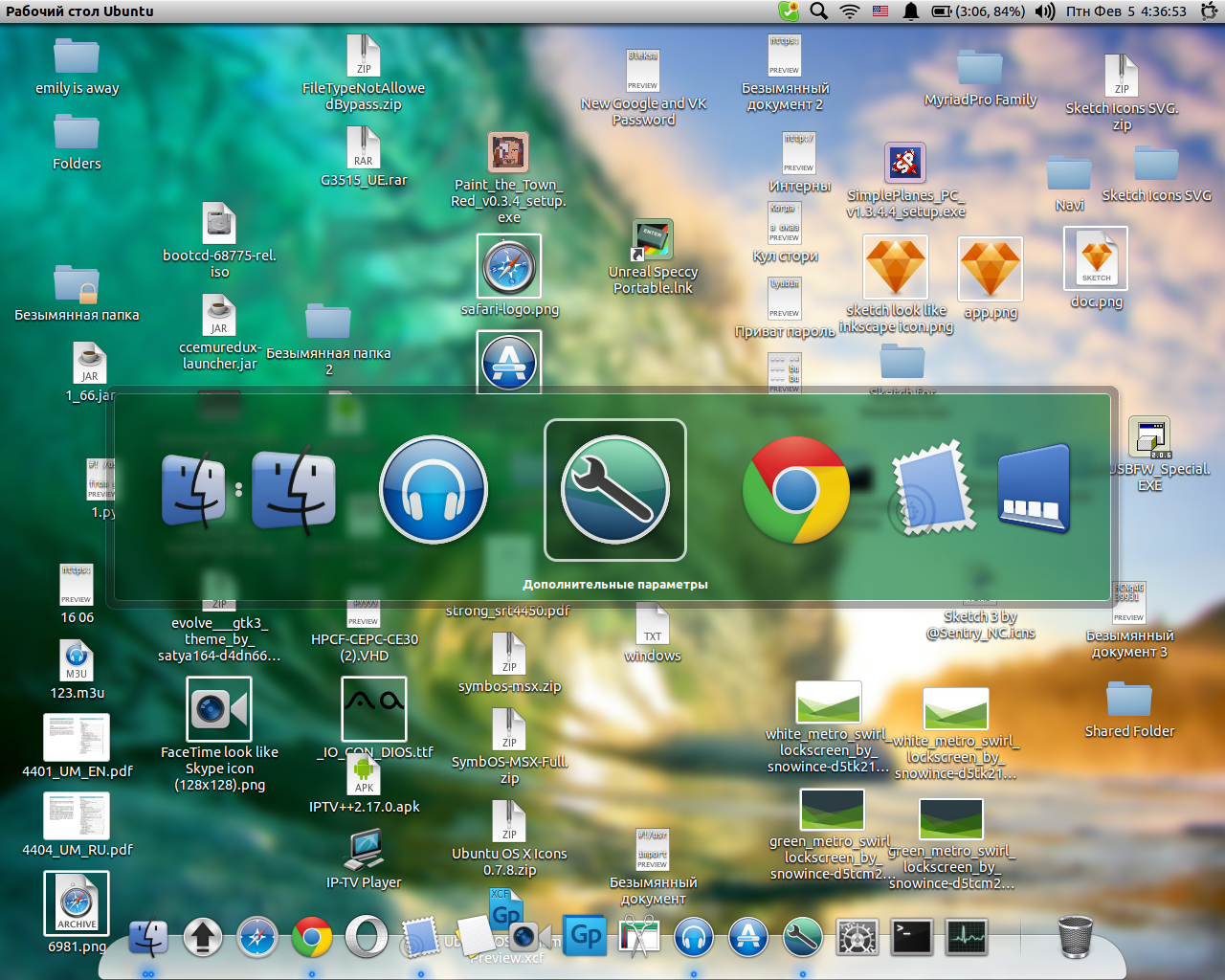Select the 'emily is away' folder
The width and height of the screenshot is (1225, 980).
(x=77, y=57)
